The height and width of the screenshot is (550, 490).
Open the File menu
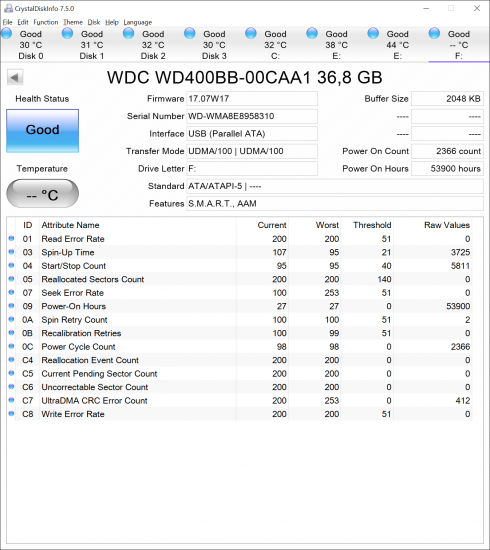[7, 22]
